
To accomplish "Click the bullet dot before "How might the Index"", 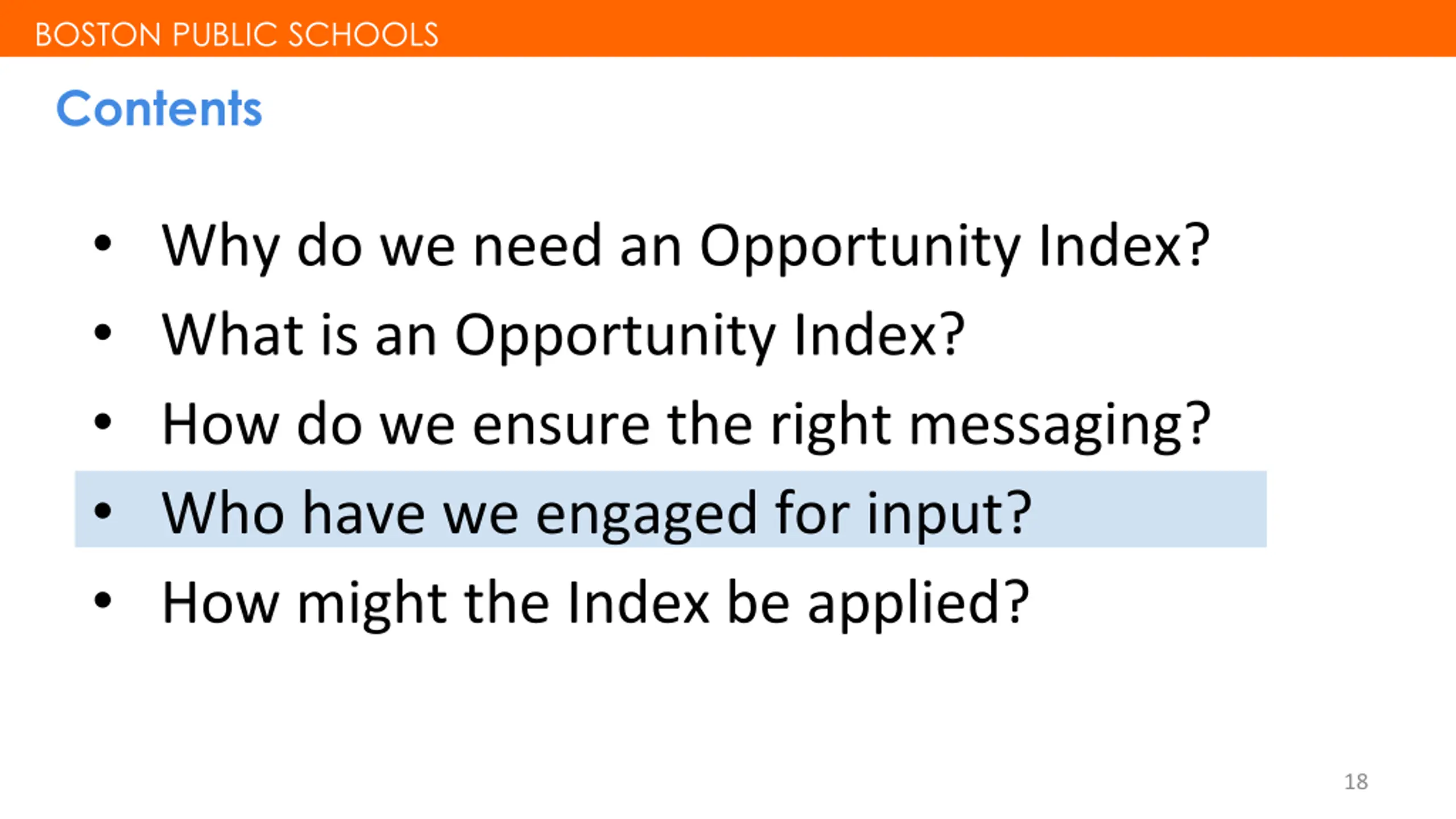I will [103, 601].
